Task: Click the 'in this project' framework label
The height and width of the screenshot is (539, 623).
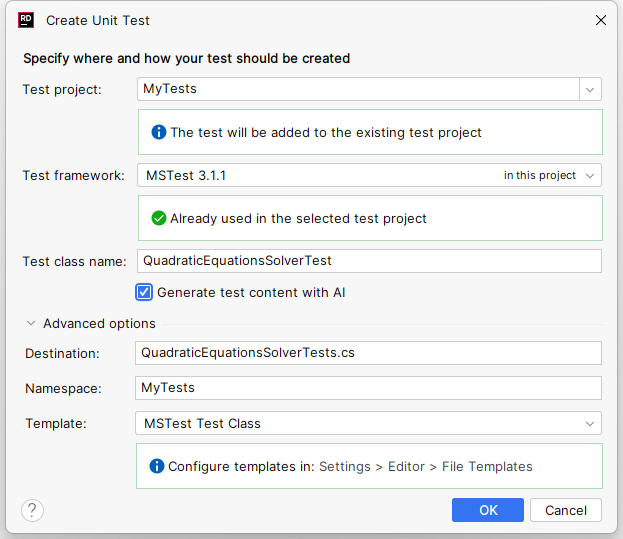Action: pyautogui.click(x=539, y=175)
